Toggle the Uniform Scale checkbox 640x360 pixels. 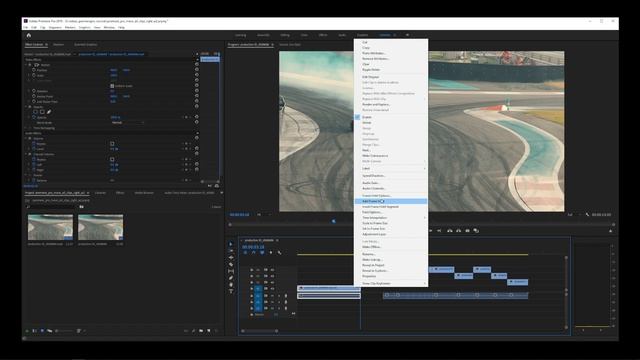[112, 86]
